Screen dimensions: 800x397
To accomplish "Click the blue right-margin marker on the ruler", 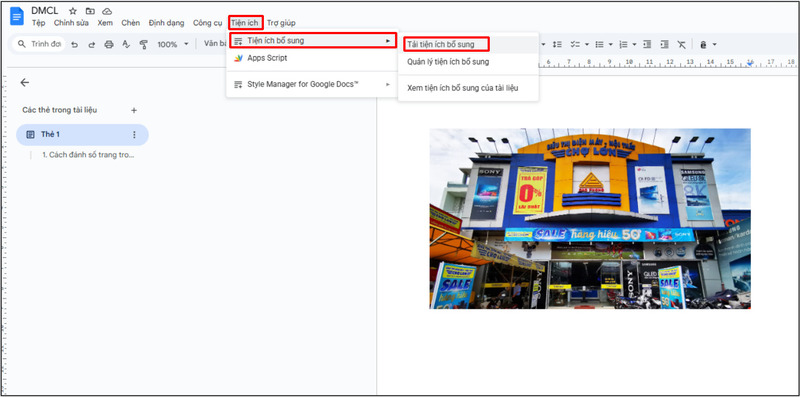I will 750,63.
